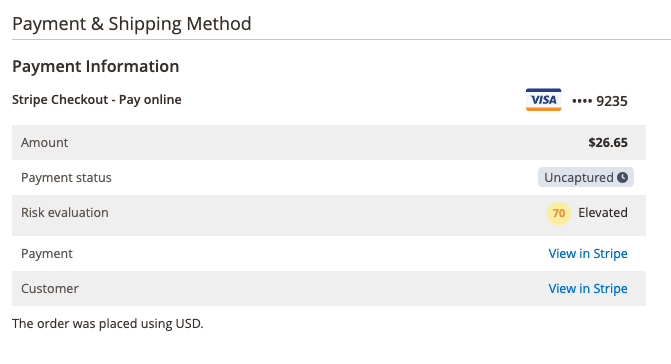Click the order placed using USD note
The height and width of the screenshot is (364, 671).
click(107, 324)
